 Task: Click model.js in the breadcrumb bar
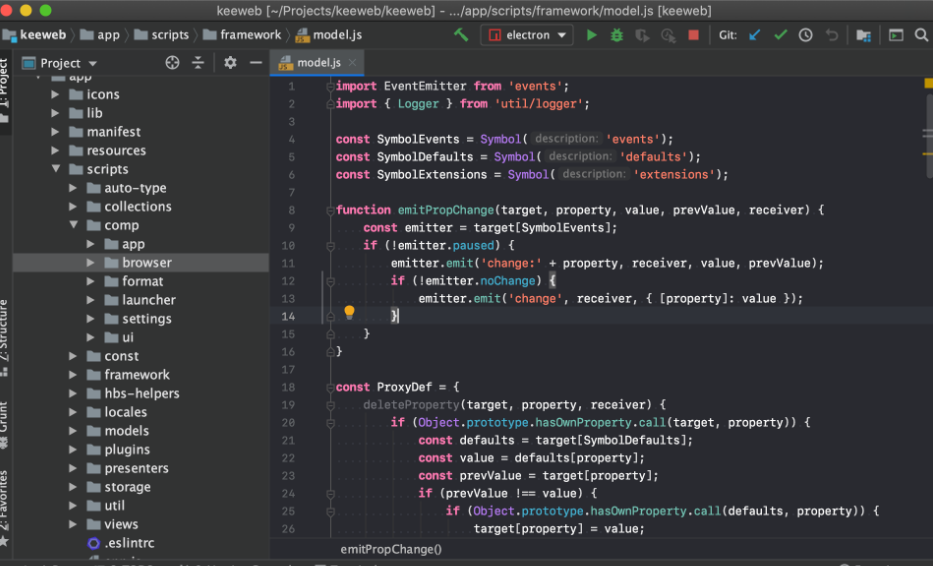click(329, 35)
